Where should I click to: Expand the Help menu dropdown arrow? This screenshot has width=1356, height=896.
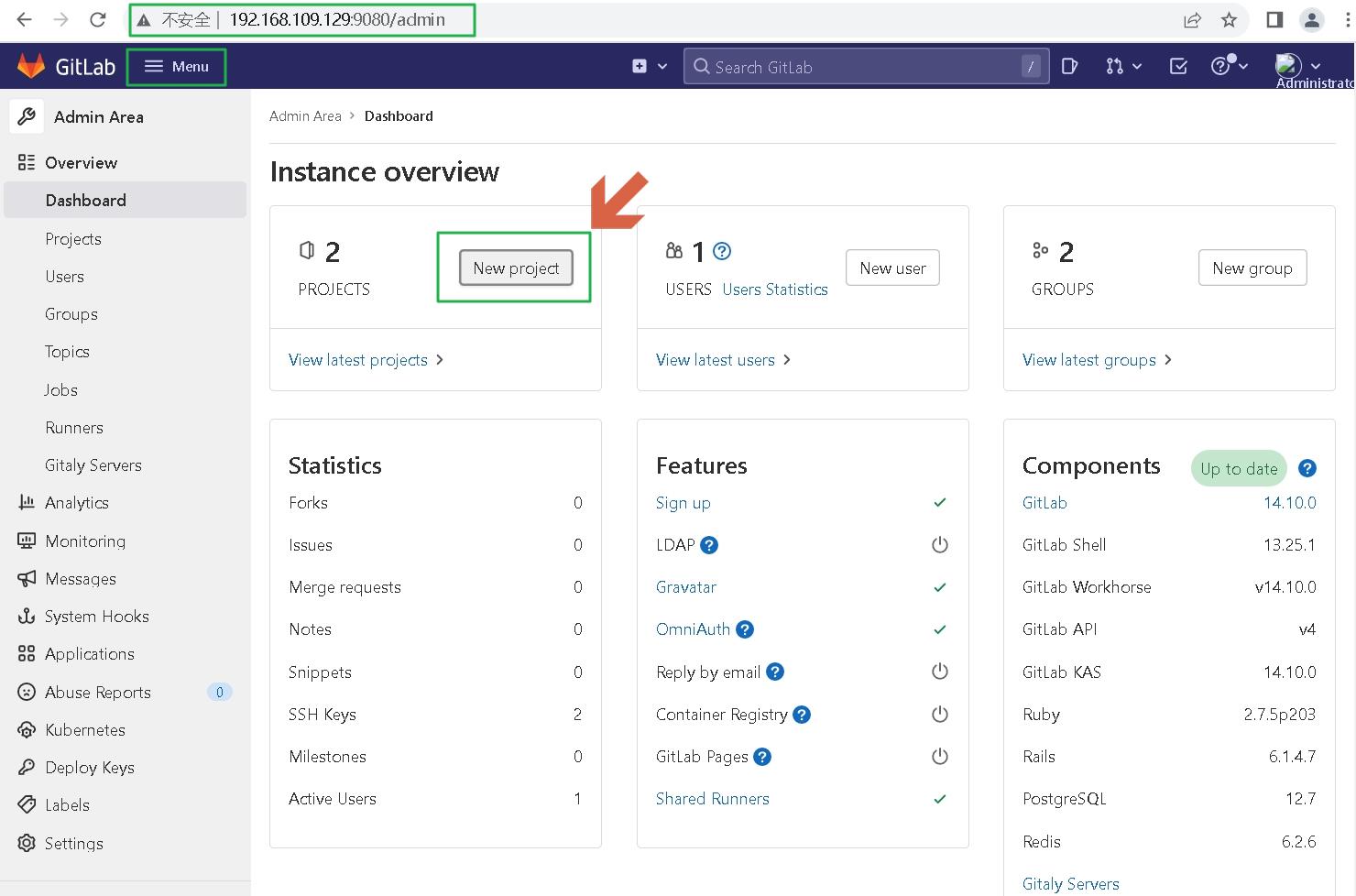click(1243, 67)
